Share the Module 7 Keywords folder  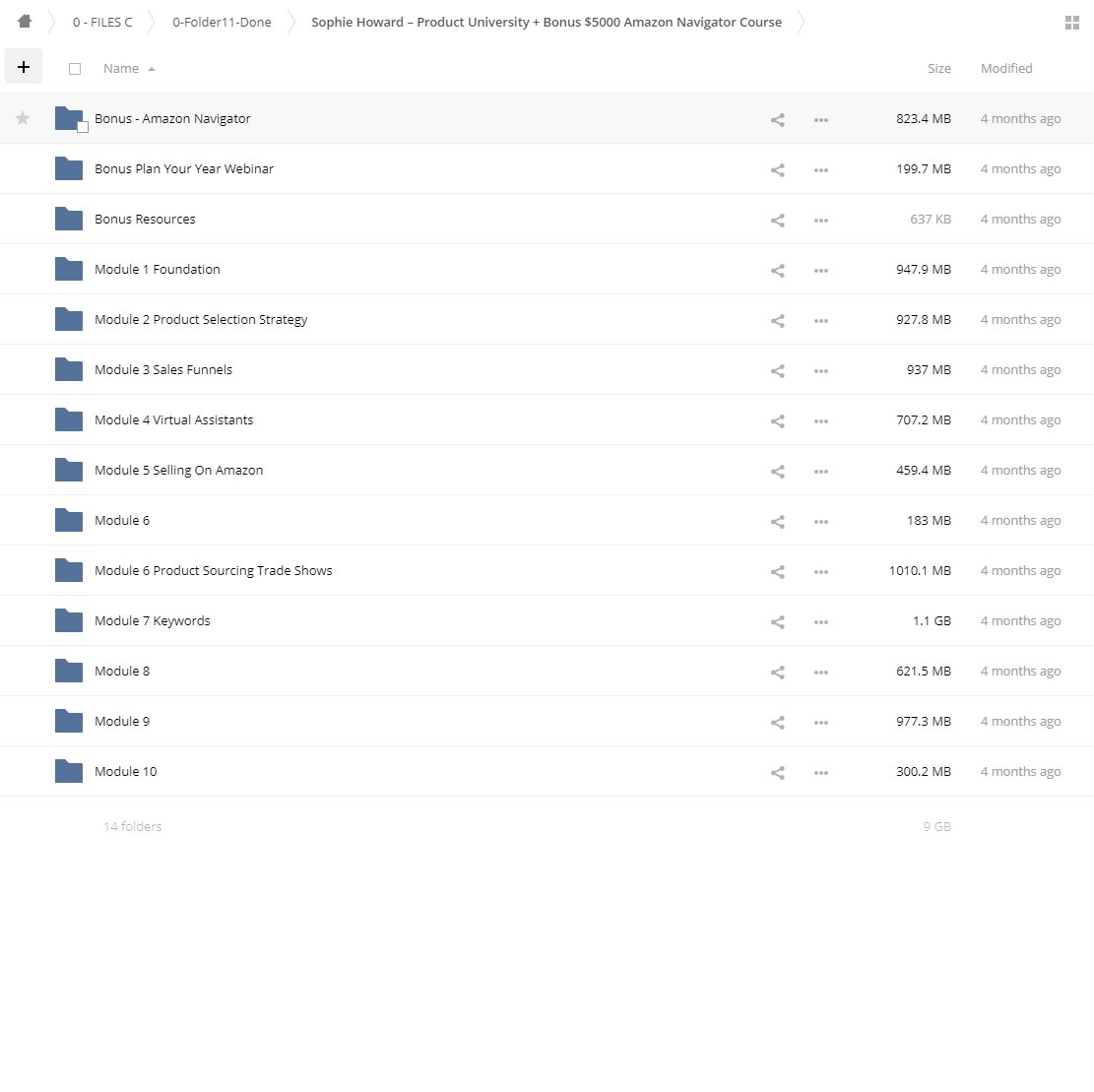point(777,622)
